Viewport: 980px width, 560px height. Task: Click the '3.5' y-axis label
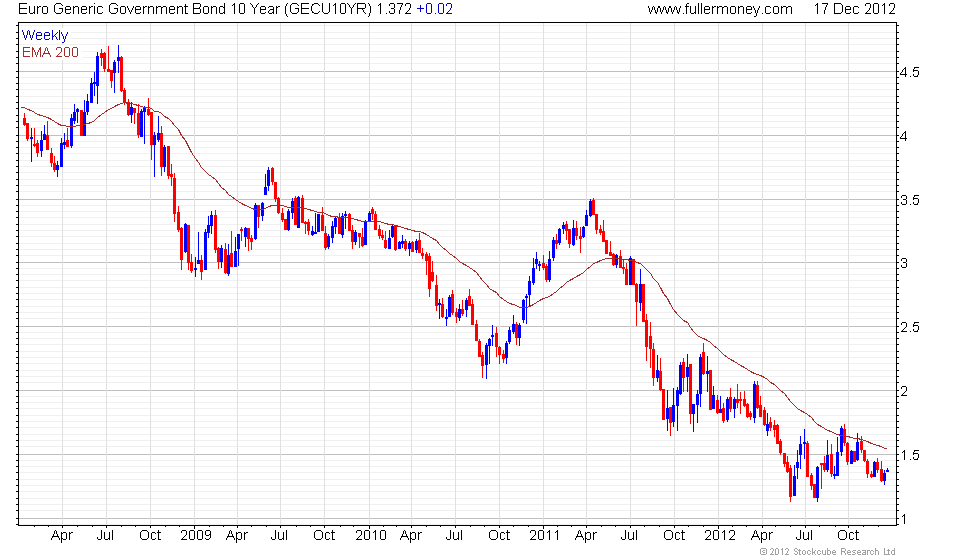pyautogui.click(x=909, y=201)
